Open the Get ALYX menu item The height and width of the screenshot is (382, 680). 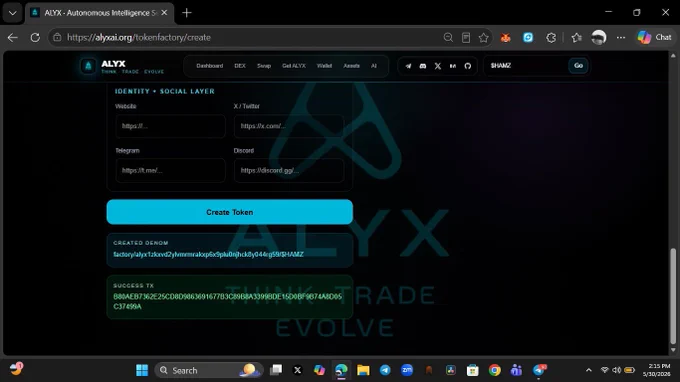coord(294,66)
